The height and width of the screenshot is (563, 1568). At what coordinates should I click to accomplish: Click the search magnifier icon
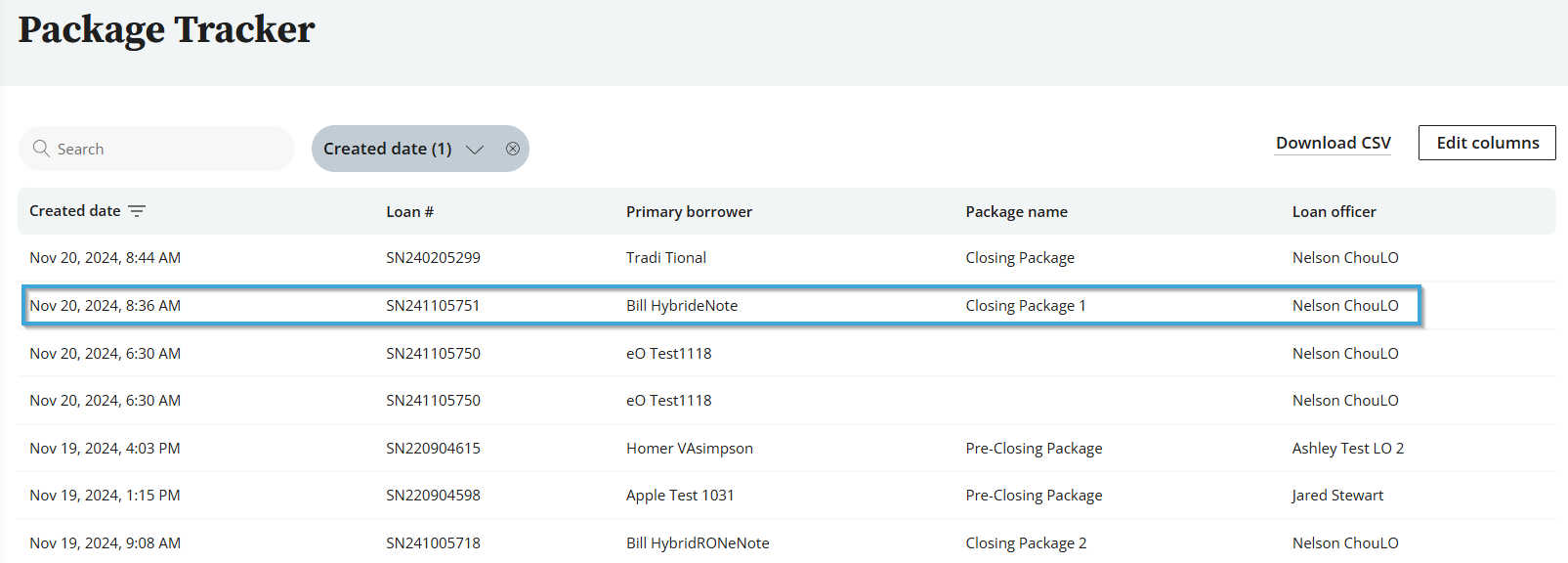click(x=41, y=149)
